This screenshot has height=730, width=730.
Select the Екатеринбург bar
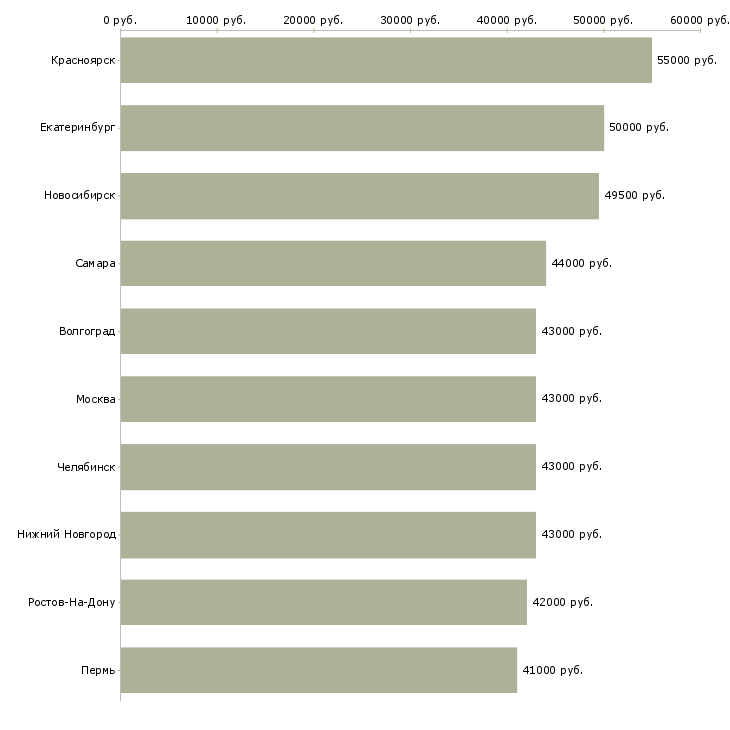point(362,128)
